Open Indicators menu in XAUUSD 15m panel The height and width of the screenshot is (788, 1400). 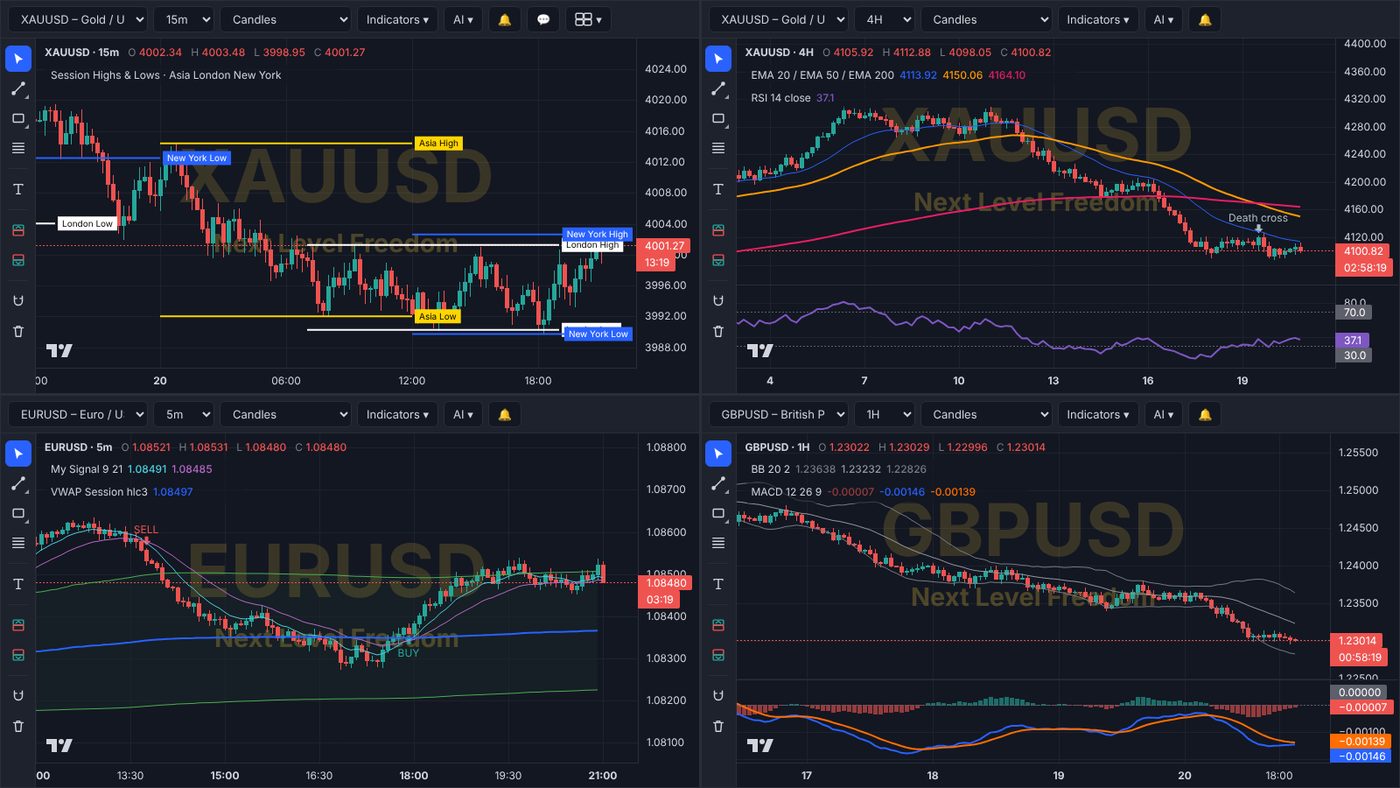[x=398, y=19]
